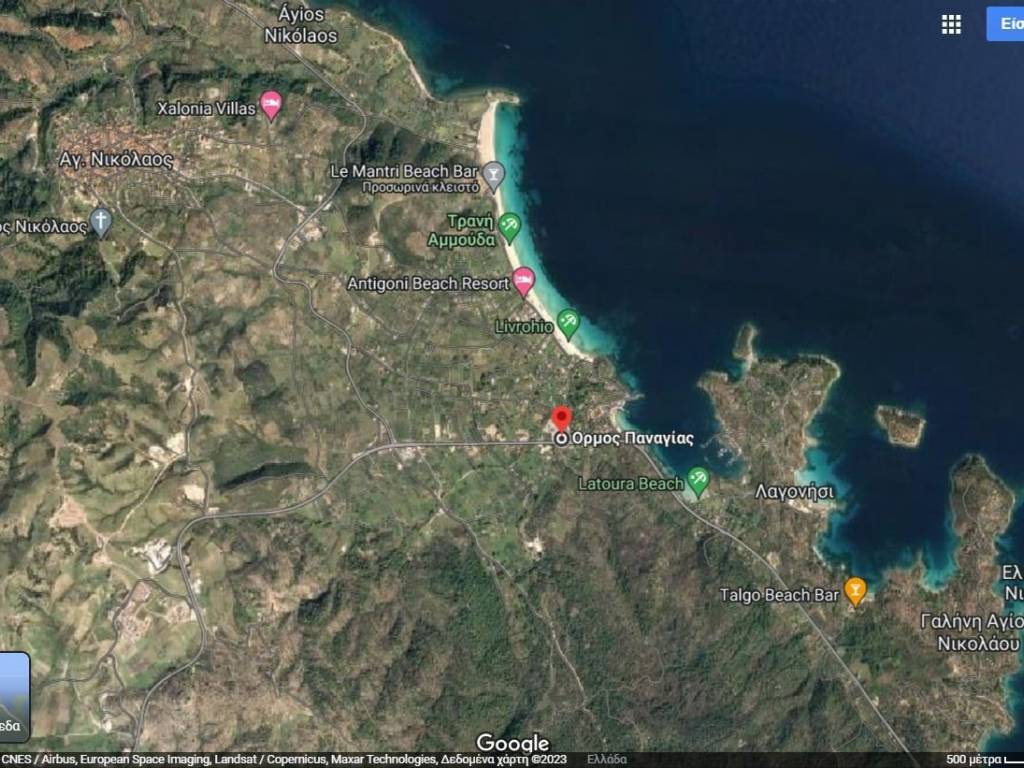Viewport: 1024px width, 768px height.
Task: Click the Λαγονήσι place label
Action: [x=794, y=492]
